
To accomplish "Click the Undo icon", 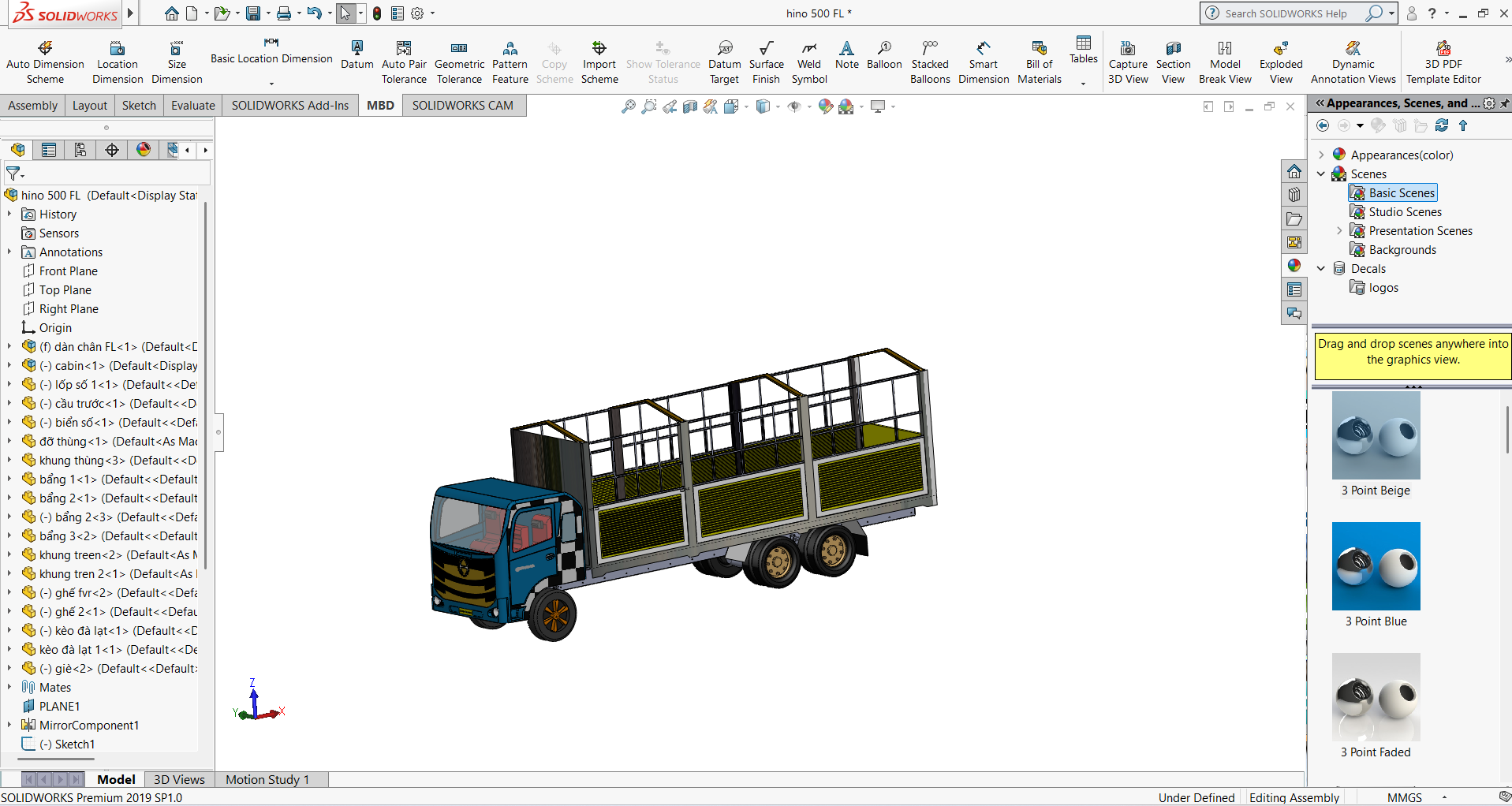I will click(x=314, y=13).
